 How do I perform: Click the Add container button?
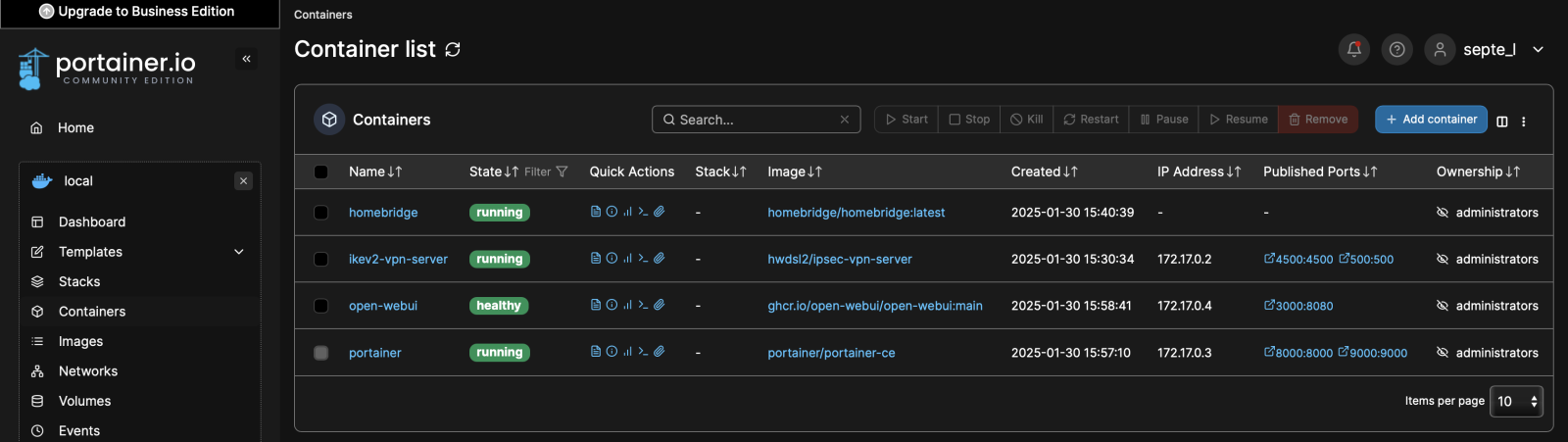pyautogui.click(x=1431, y=120)
